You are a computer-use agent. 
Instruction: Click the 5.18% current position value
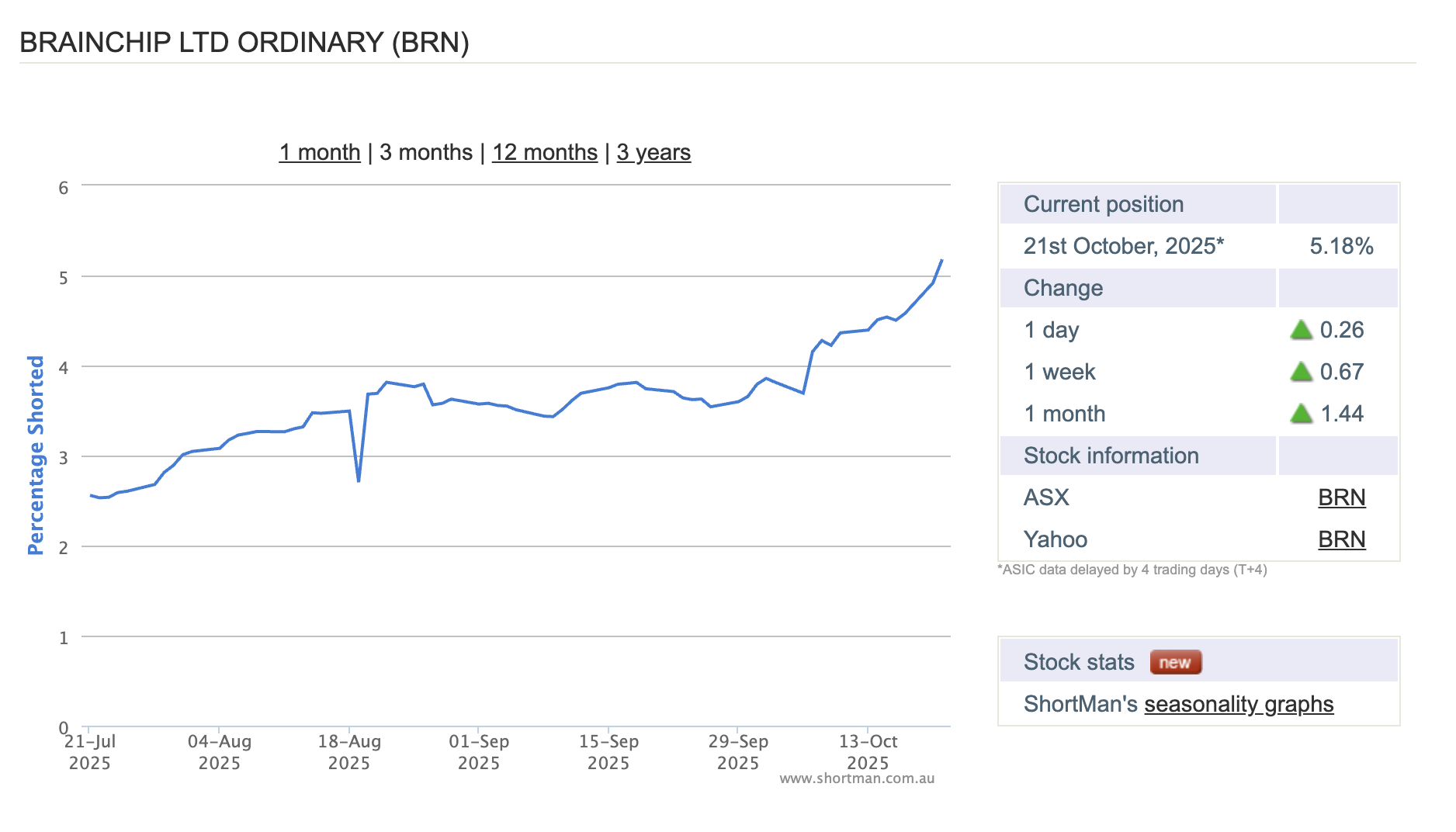coord(1341,247)
